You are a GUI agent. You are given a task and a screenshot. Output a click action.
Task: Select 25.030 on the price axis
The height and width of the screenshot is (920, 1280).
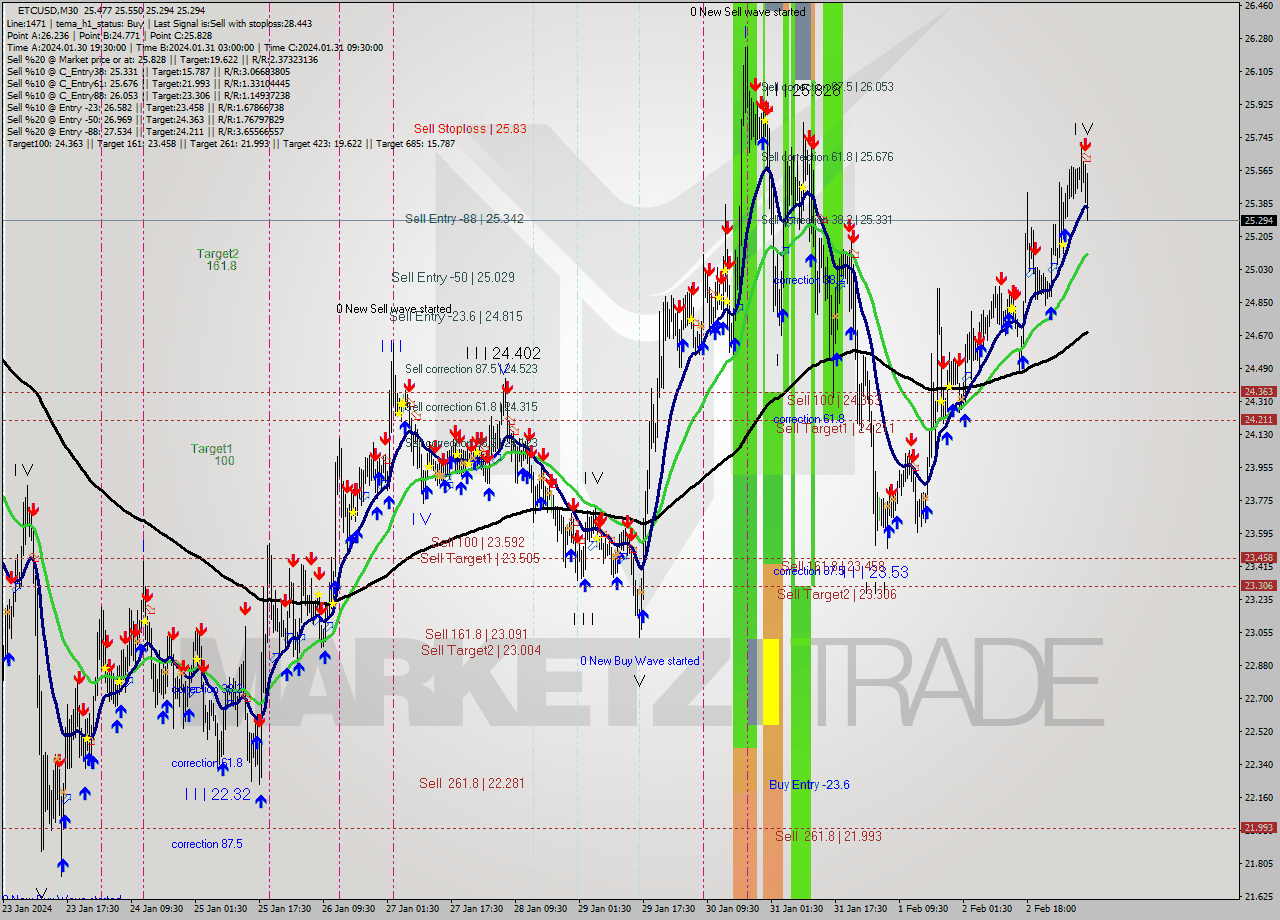(1257, 270)
